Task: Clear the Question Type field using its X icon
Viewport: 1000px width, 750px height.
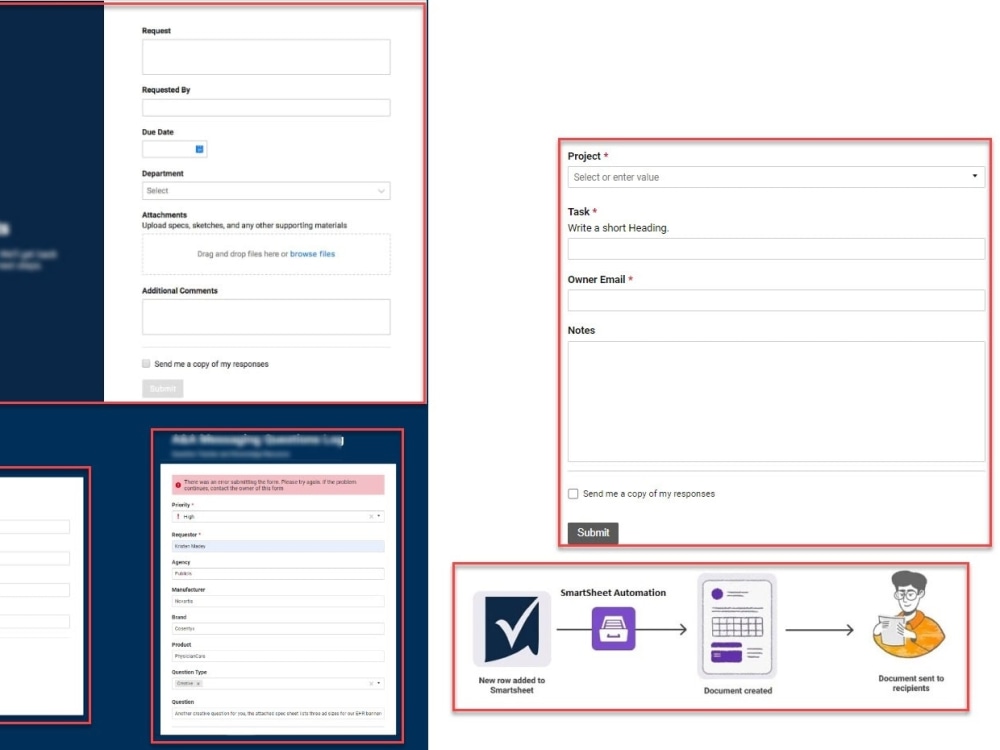Action: (371, 683)
